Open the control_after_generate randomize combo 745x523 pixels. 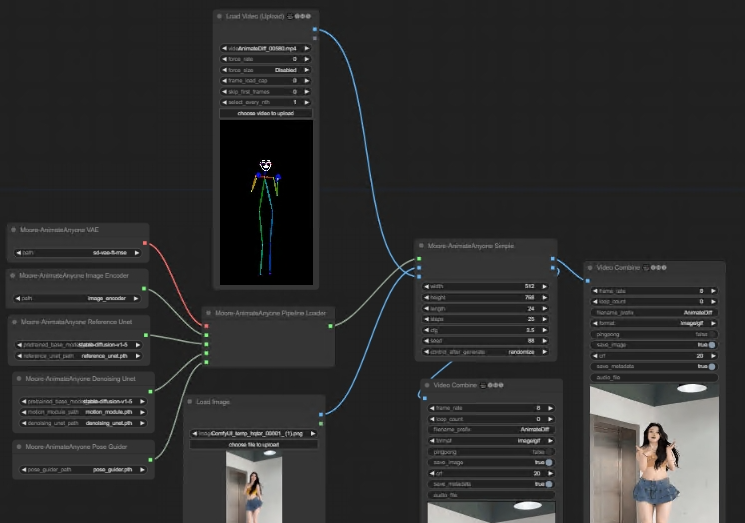pyautogui.click(x=486, y=352)
